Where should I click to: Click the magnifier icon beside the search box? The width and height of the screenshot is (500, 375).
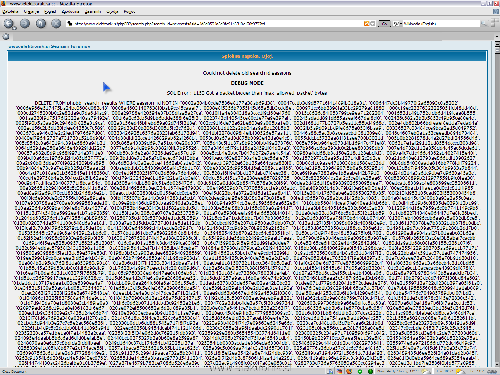point(484,24)
